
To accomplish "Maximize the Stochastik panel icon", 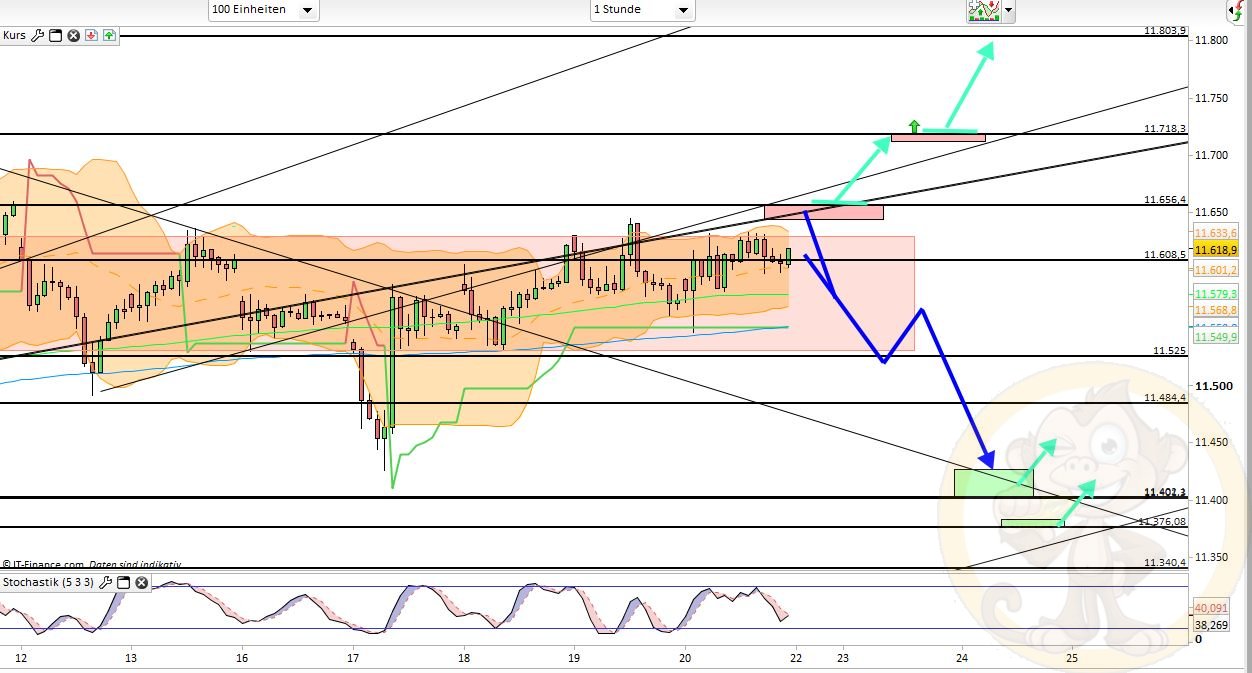I will pyautogui.click(x=124, y=582).
